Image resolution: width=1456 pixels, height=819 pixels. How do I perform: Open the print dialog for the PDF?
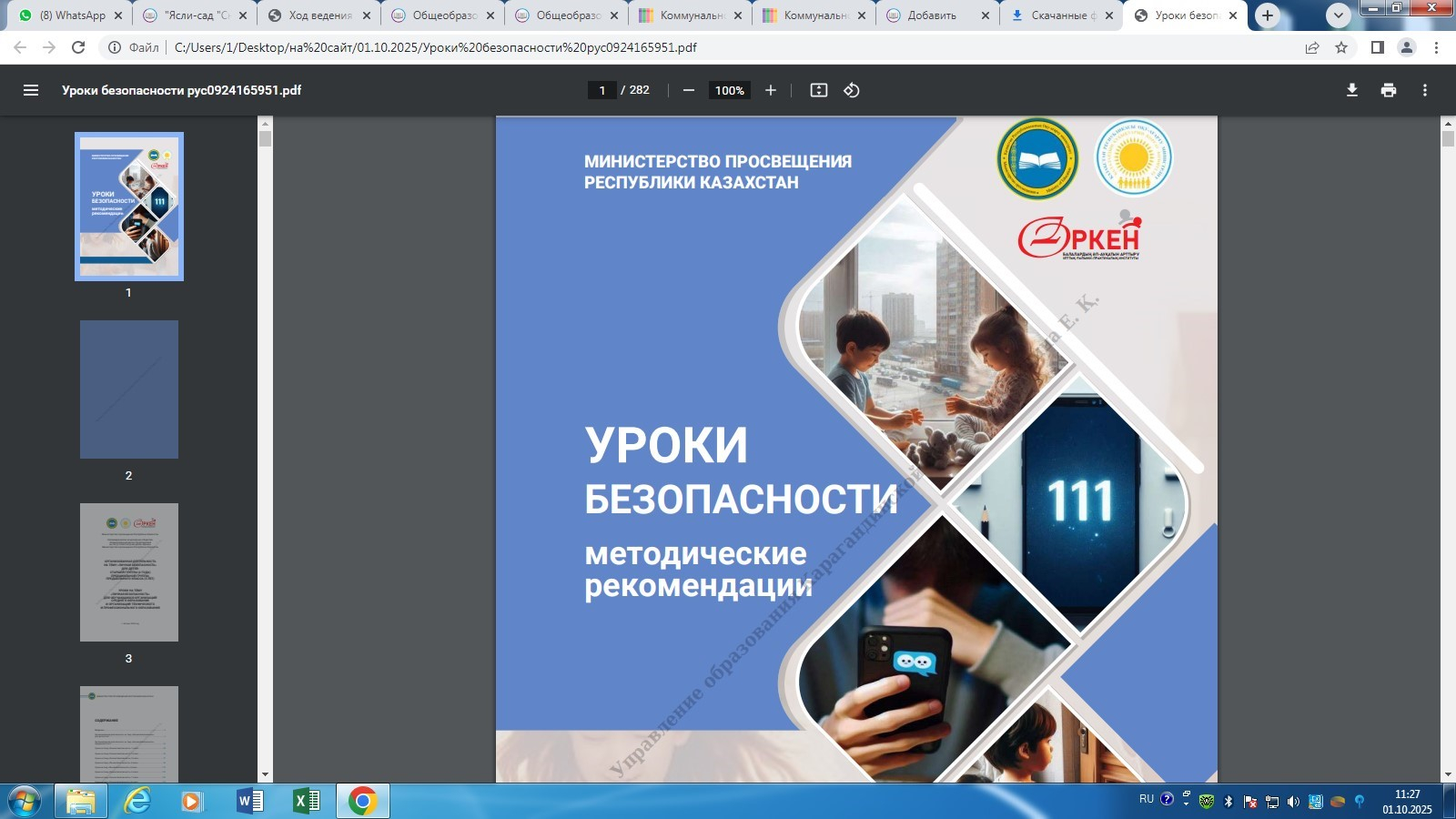coord(1389,90)
